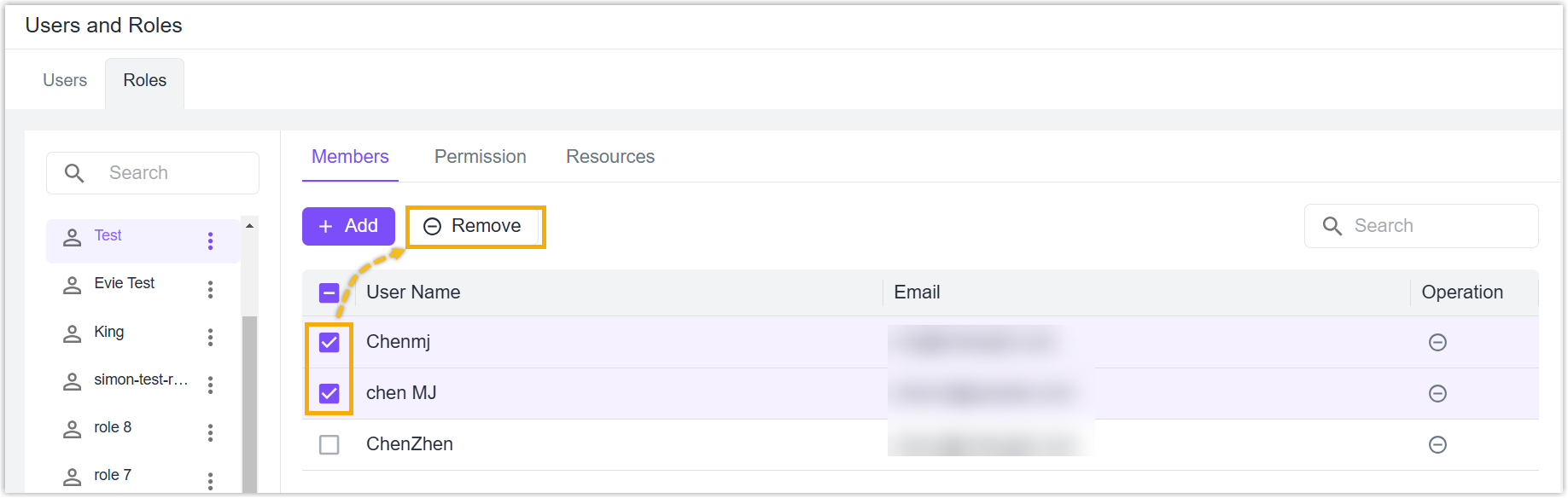This screenshot has height=498, width=1568.
Task: Open more options for King role
Action: point(210,337)
